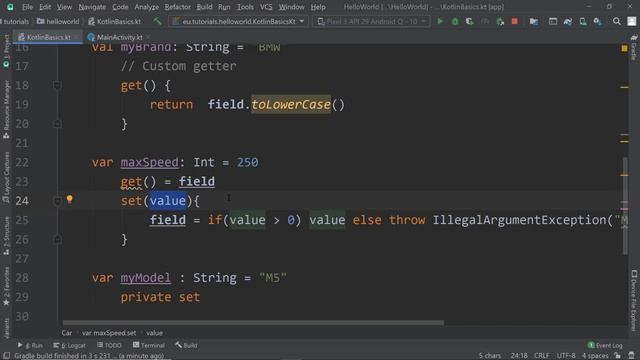Open the Help menu
The image size is (640, 360).
tap(318, 7)
